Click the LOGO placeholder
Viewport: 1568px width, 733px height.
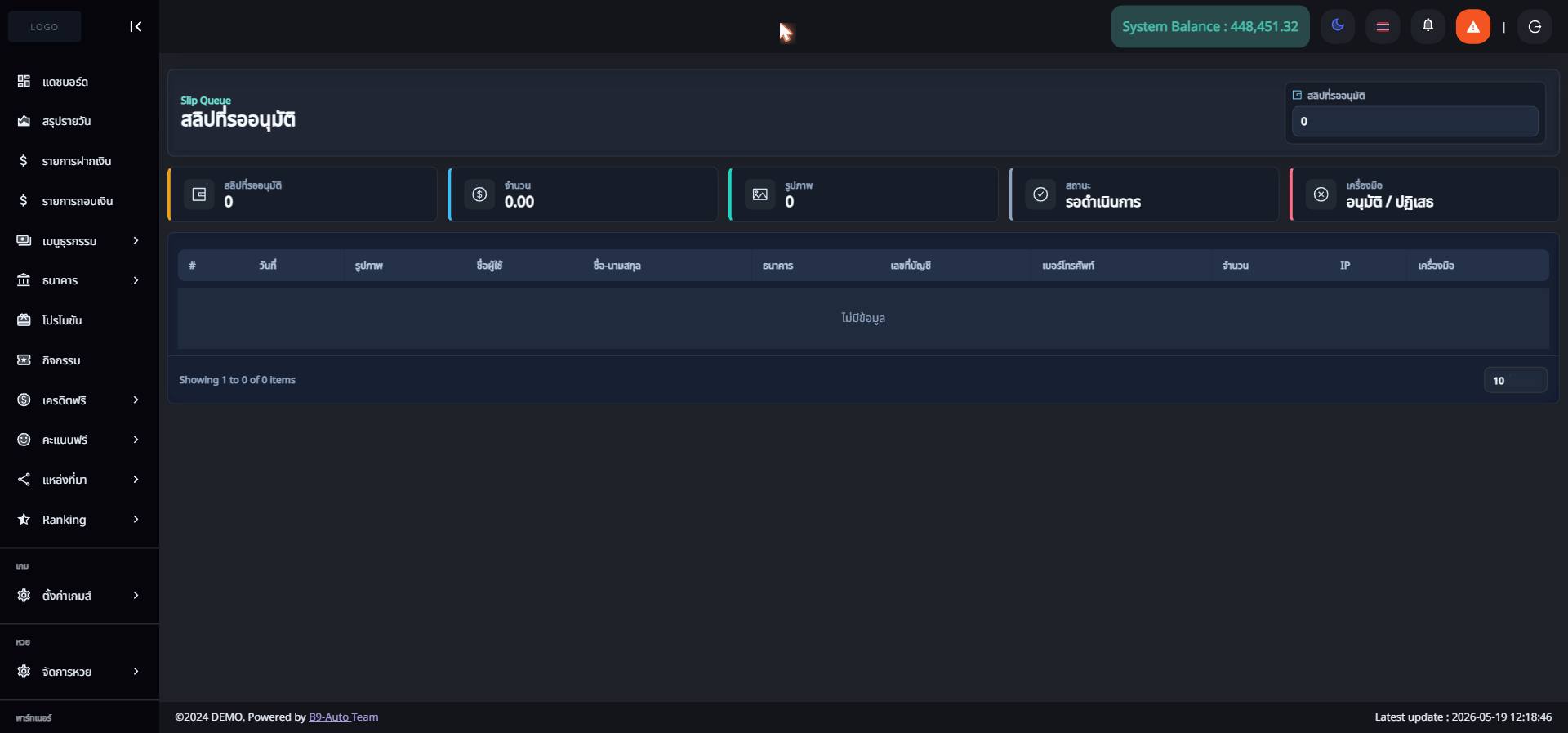(44, 27)
